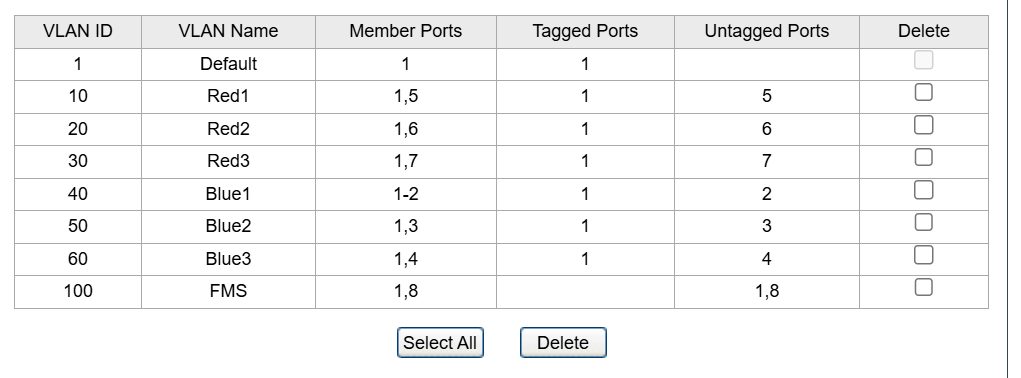
Task: Check the delete box for VLAN Red3
Action: tap(923, 157)
